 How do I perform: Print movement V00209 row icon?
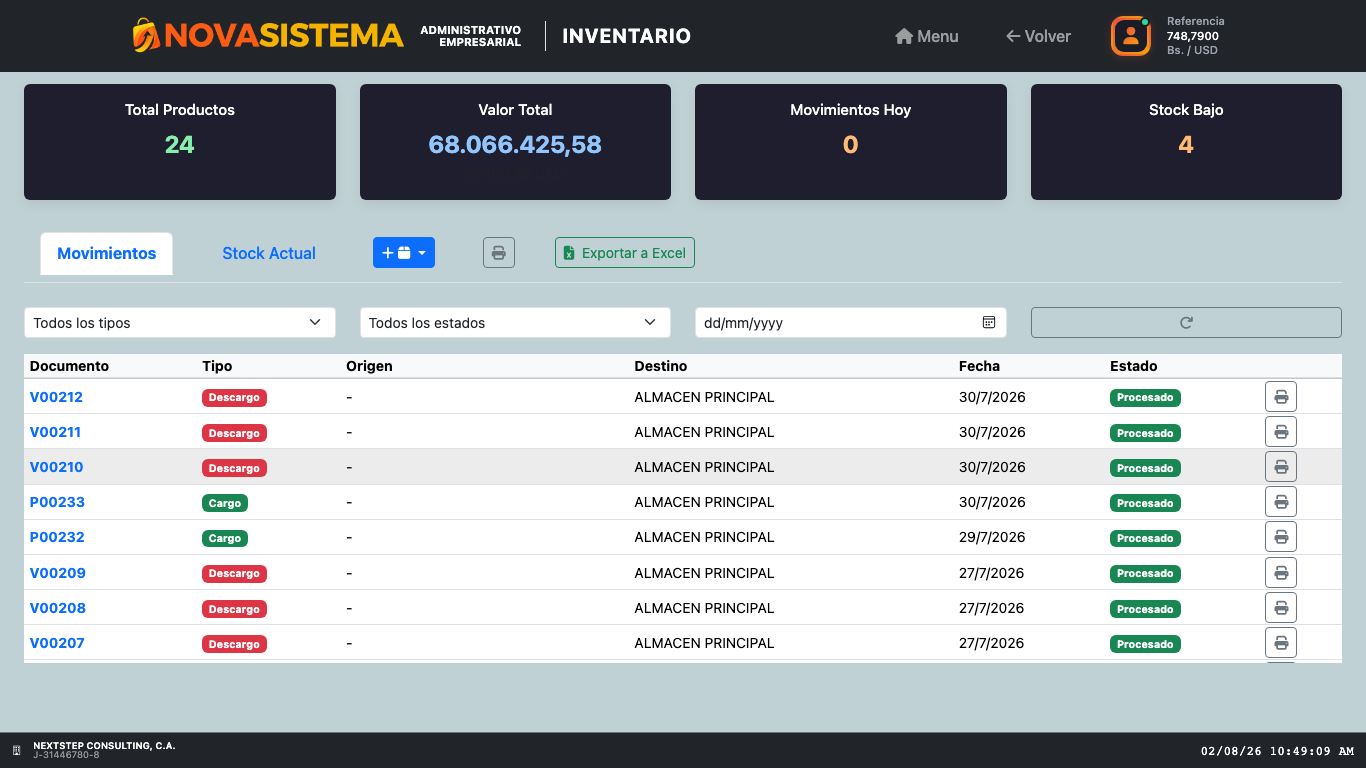pos(1281,573)
